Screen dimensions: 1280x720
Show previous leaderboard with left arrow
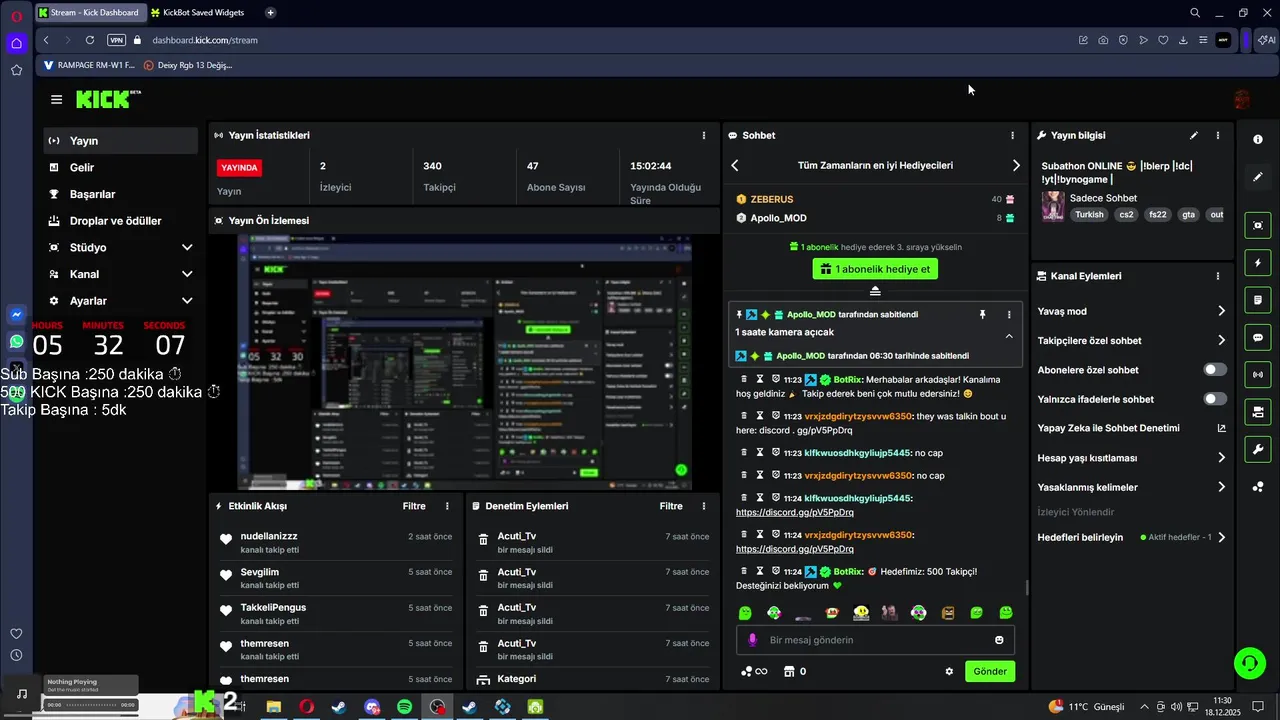[735, 165]
